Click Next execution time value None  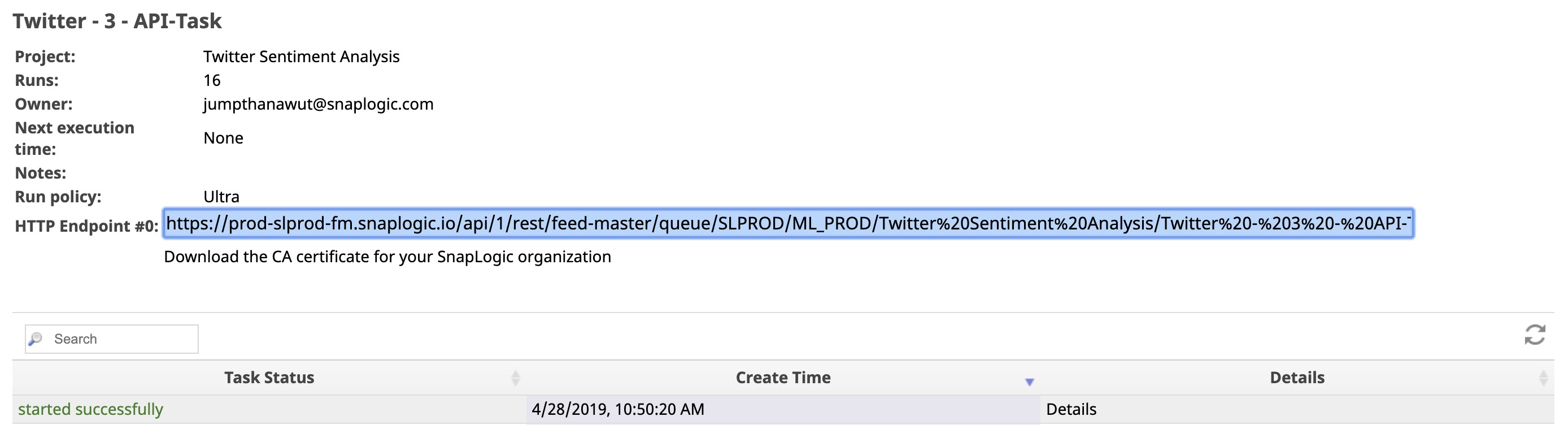pos(223,138)
